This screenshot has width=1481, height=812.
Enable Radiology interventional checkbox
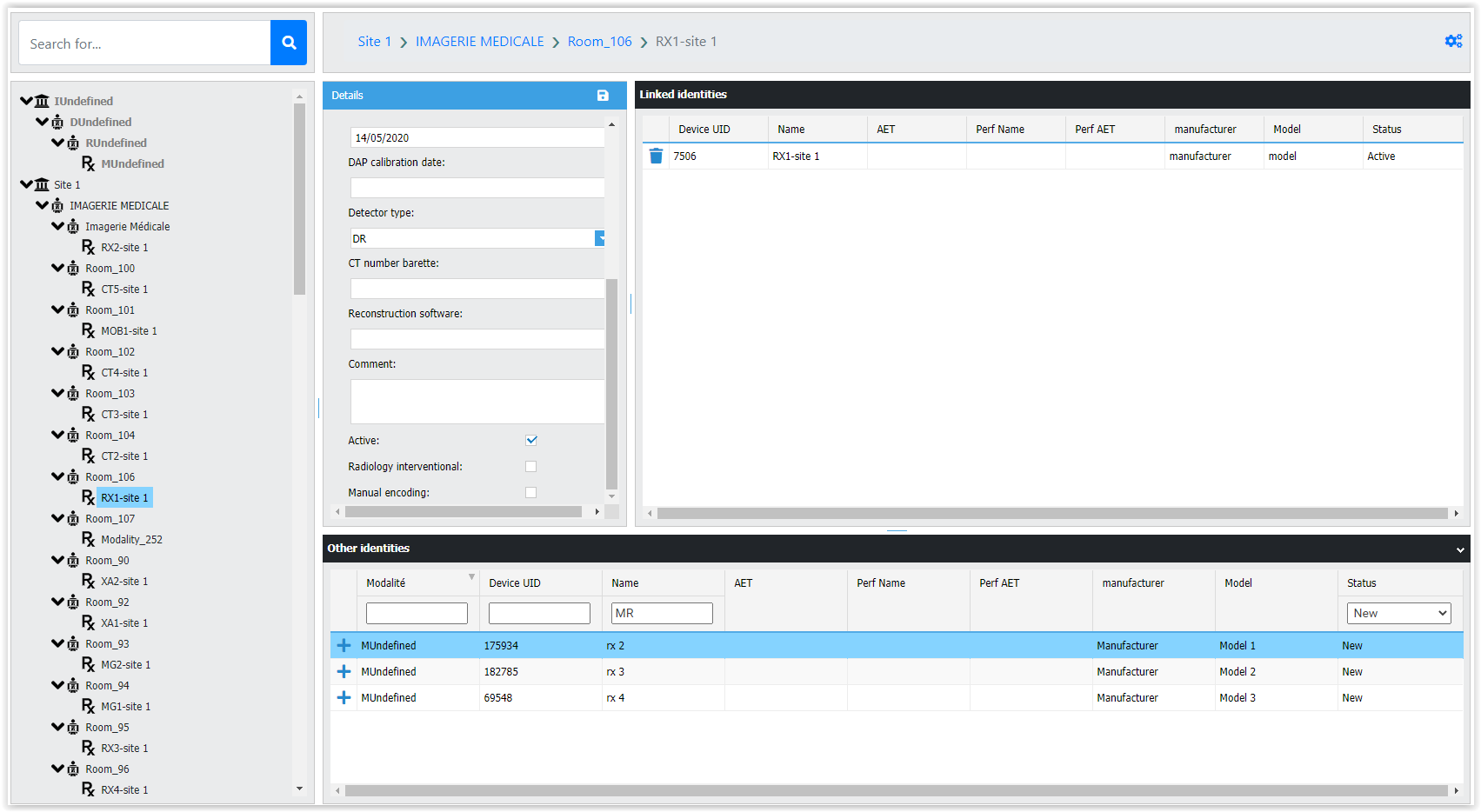[531, 467]
